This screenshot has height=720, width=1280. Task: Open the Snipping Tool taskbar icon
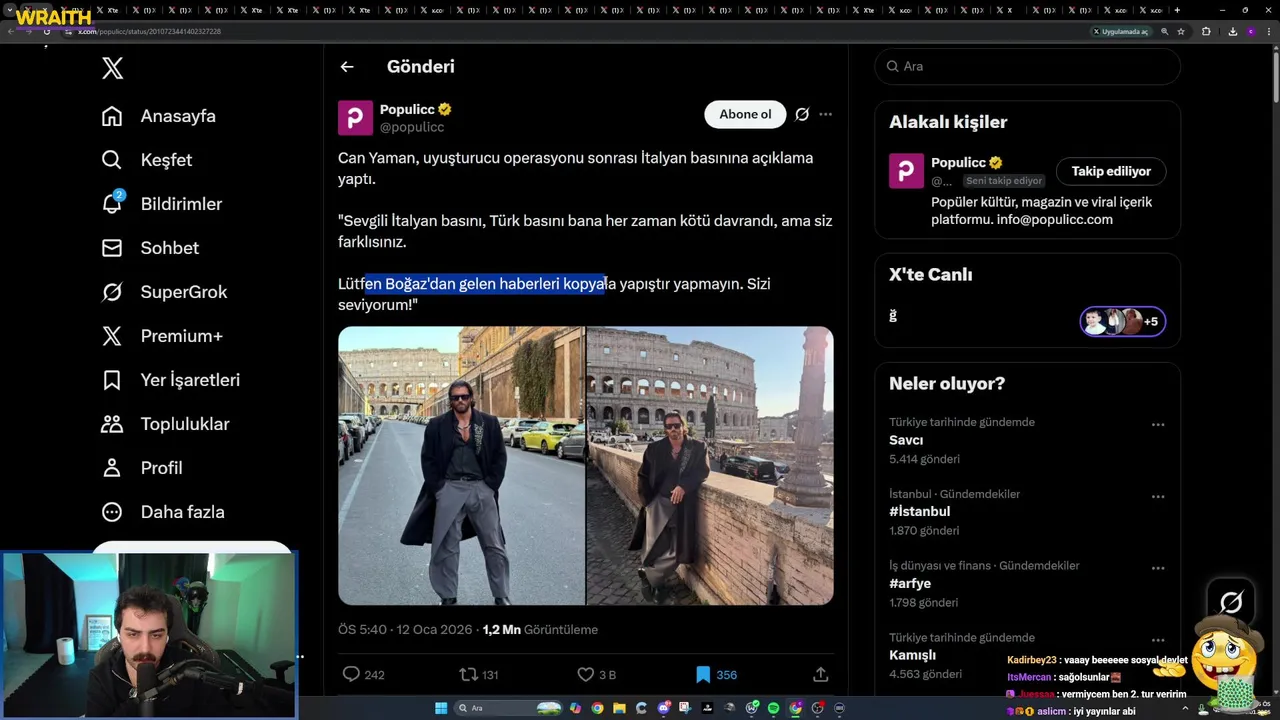pos(685,708)
